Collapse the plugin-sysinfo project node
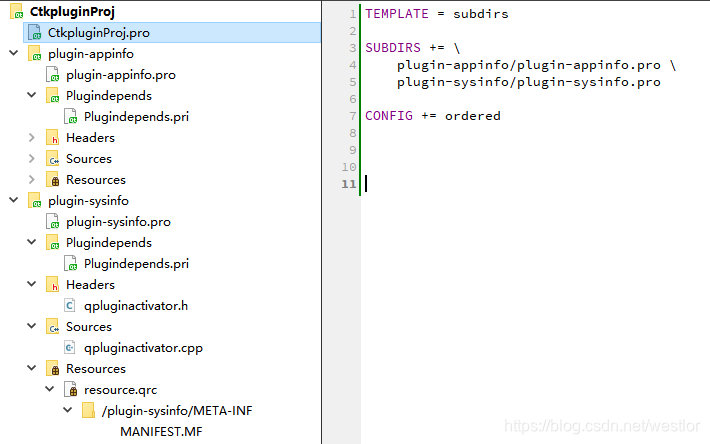This screenshot has height=444, width=710. pyautogui.click(x=14, y=200)
